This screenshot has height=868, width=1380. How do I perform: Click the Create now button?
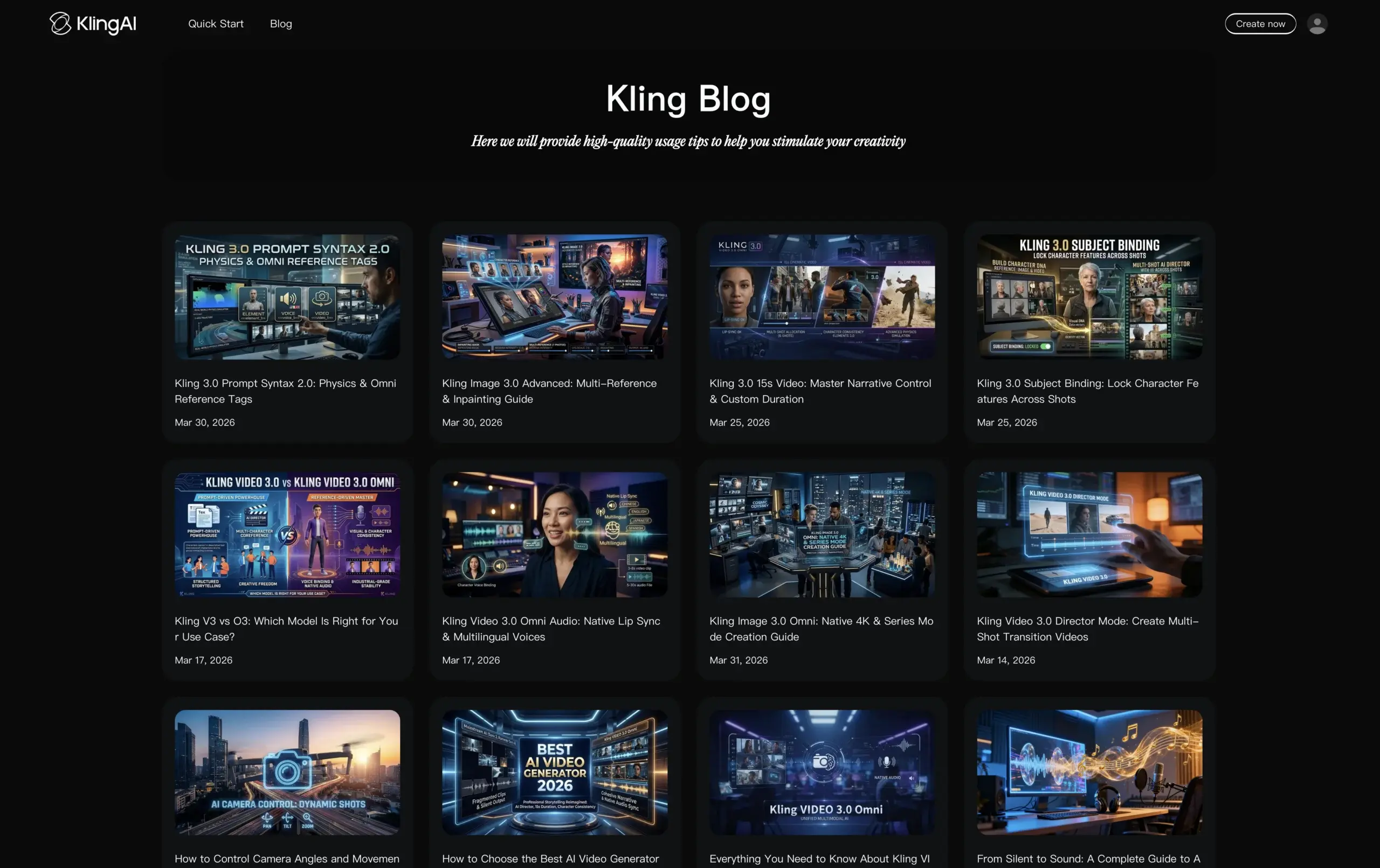(1260, 24)
